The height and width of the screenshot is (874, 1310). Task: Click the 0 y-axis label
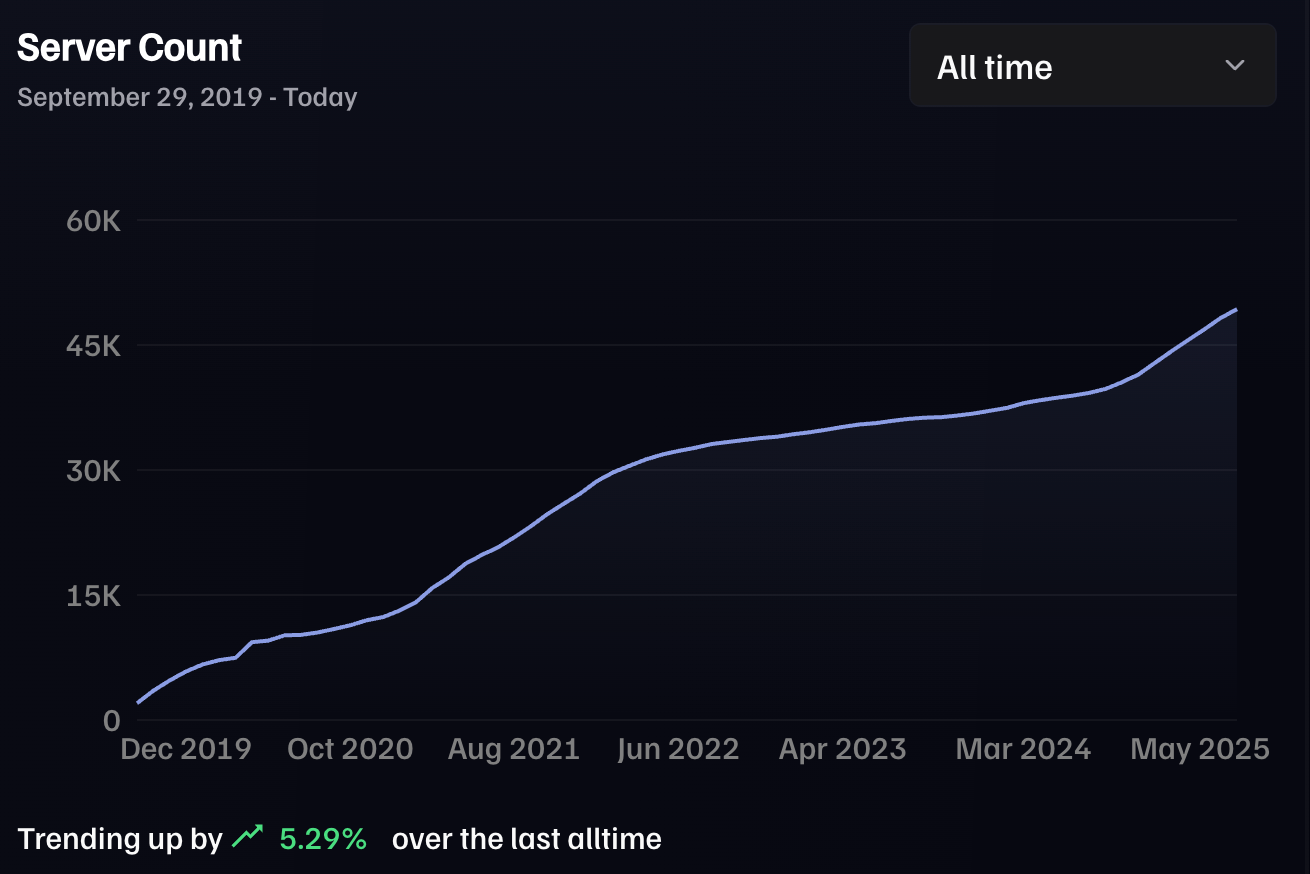click(x=111, y=720)
